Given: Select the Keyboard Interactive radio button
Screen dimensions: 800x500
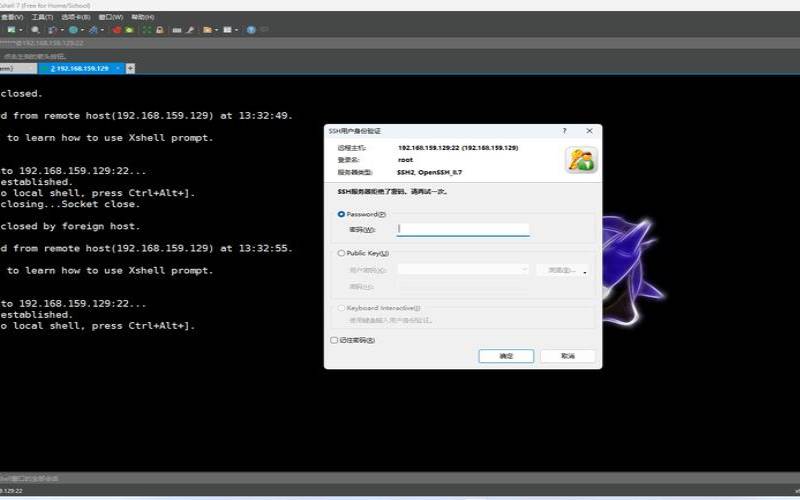Looking at the screenshot, I should [x=341, y=308].
